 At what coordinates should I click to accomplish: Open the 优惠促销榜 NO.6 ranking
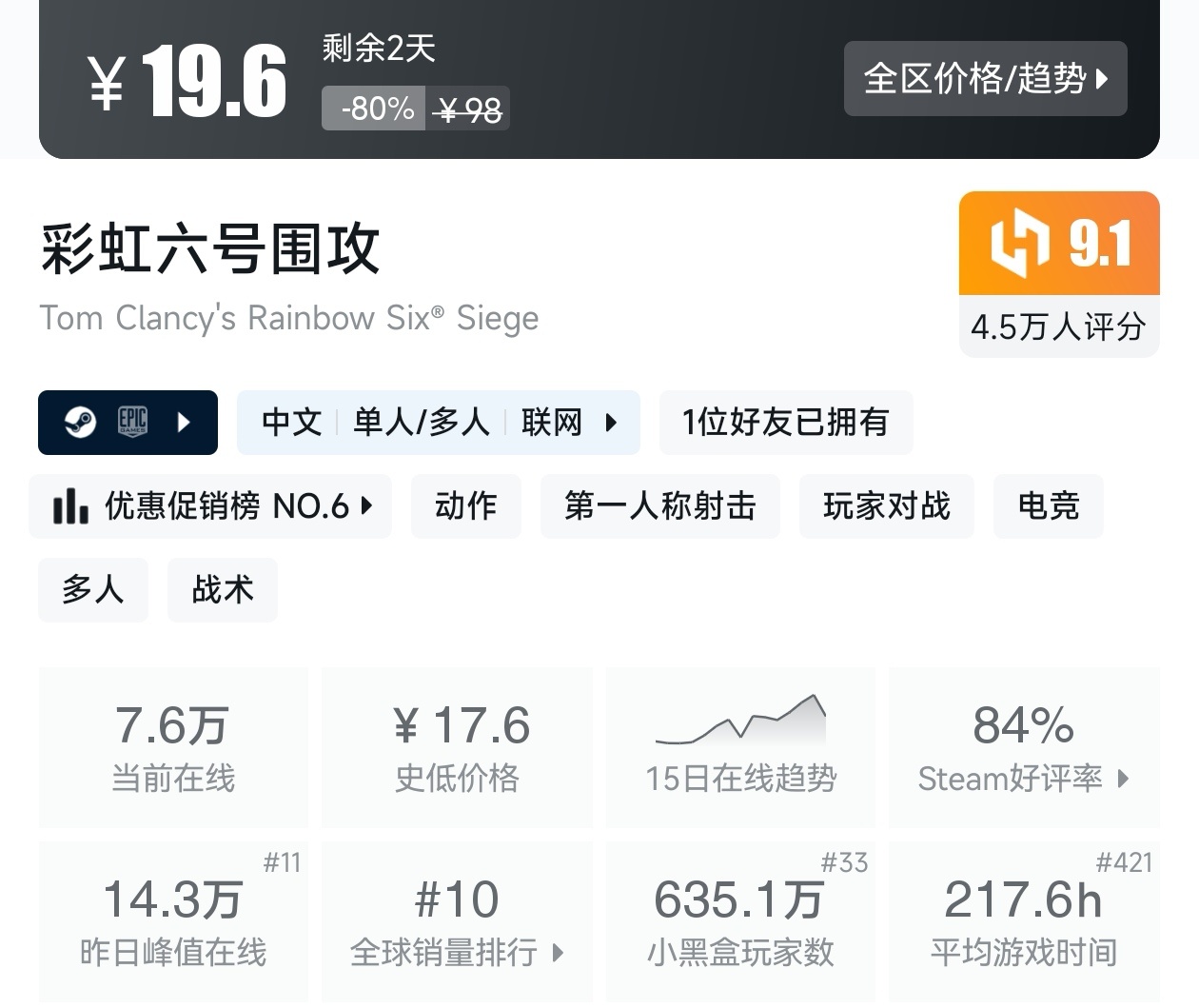click(211, 506)
